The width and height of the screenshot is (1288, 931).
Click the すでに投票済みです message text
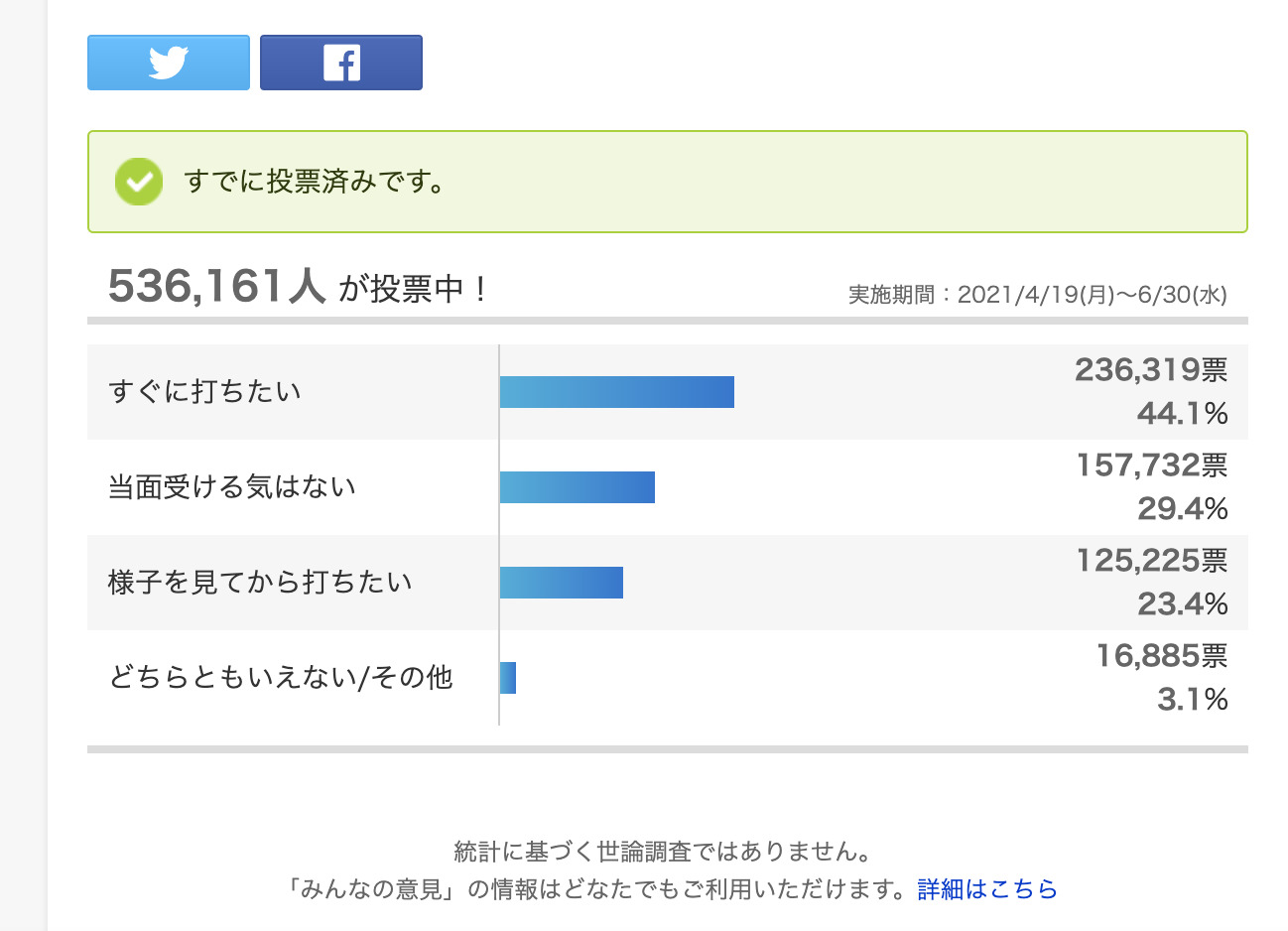pos(316,183)
